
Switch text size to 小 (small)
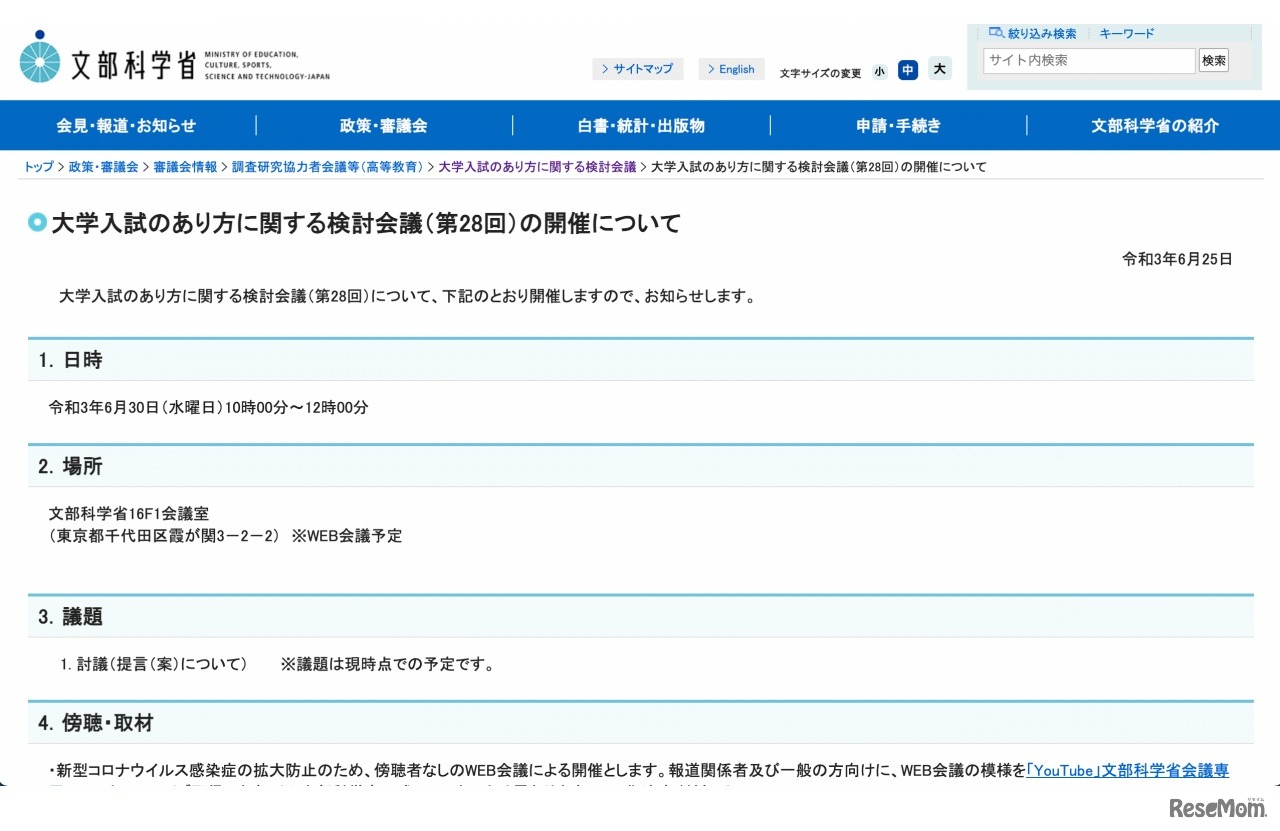879,71
